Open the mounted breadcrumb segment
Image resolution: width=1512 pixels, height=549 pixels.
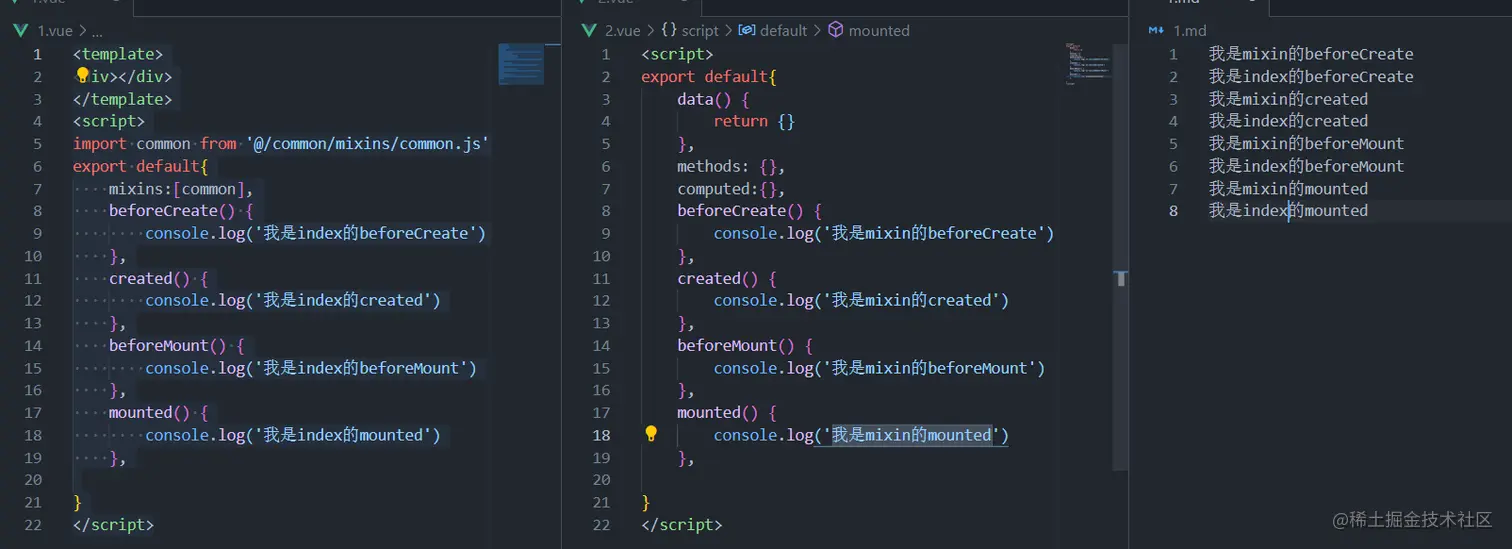coord(869,31)
